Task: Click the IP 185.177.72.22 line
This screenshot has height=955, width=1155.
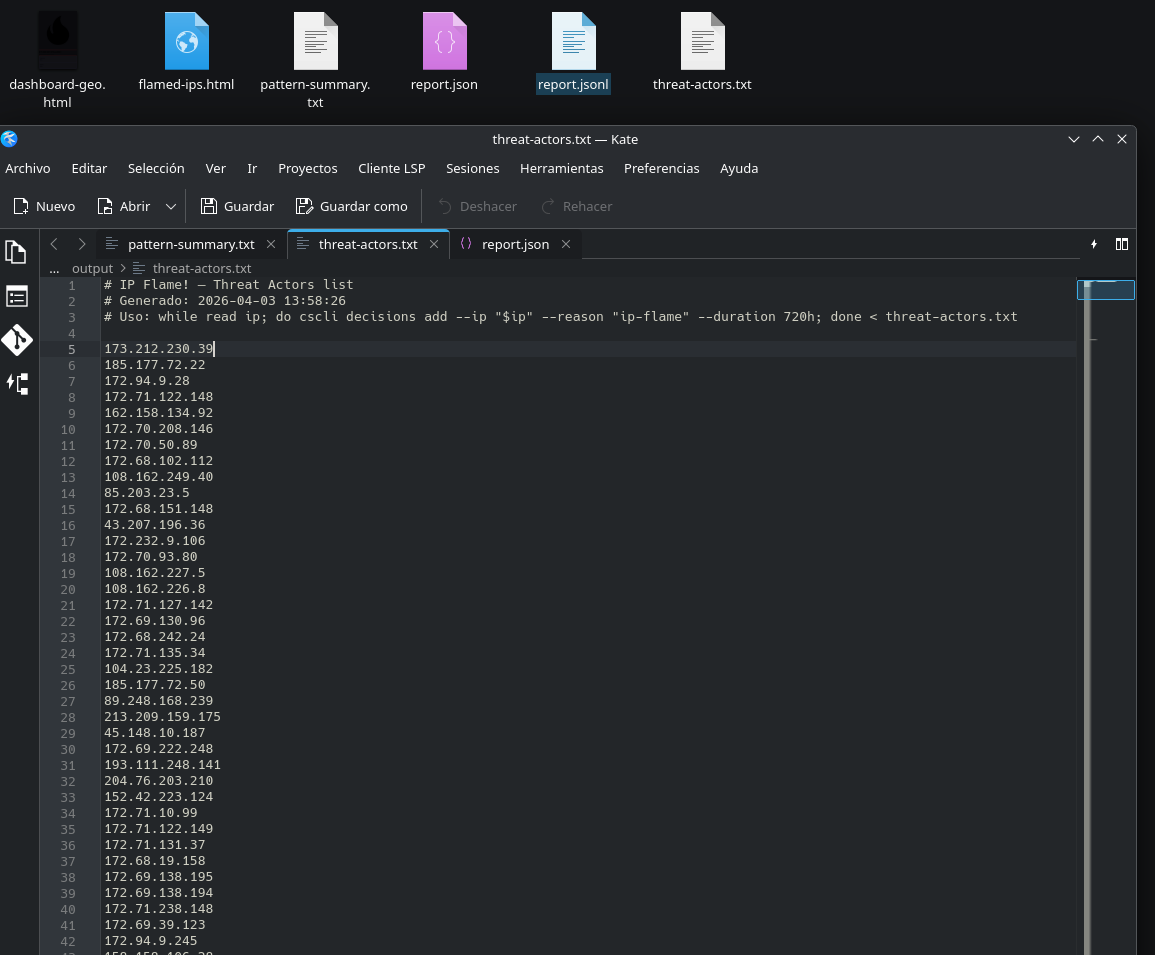Action: [155, 365]
